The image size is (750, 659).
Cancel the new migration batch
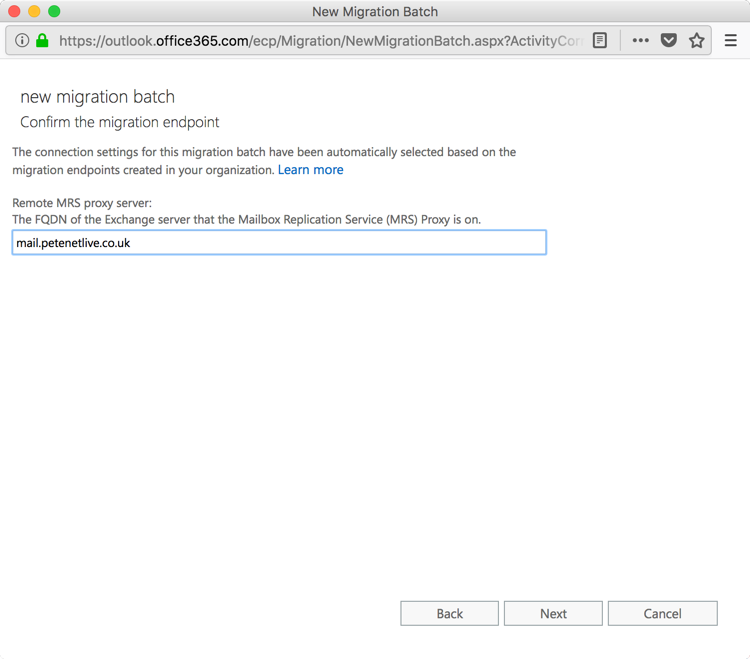(663, 614)
